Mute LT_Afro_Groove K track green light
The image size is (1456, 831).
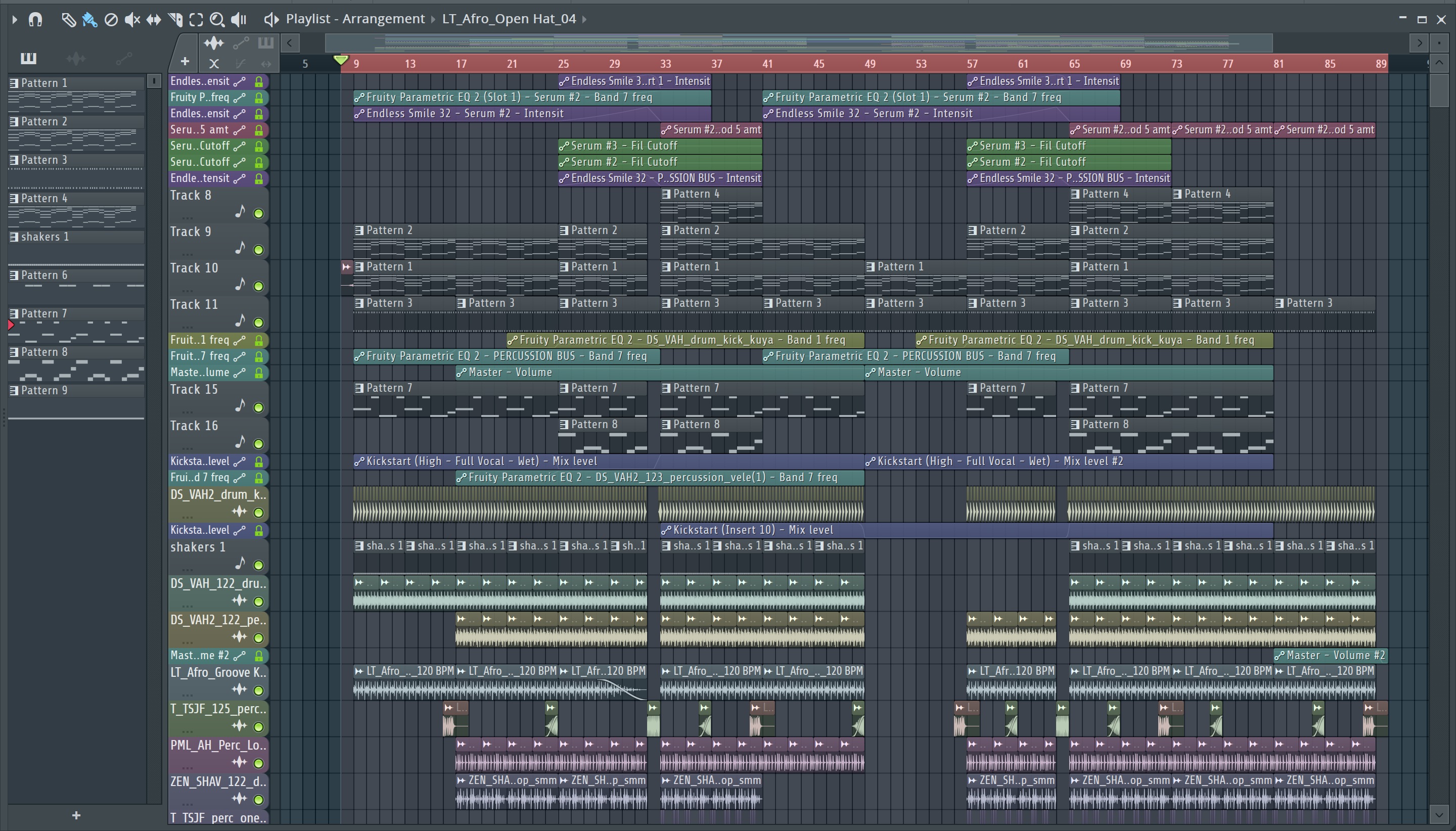click(x=258, y=690)
